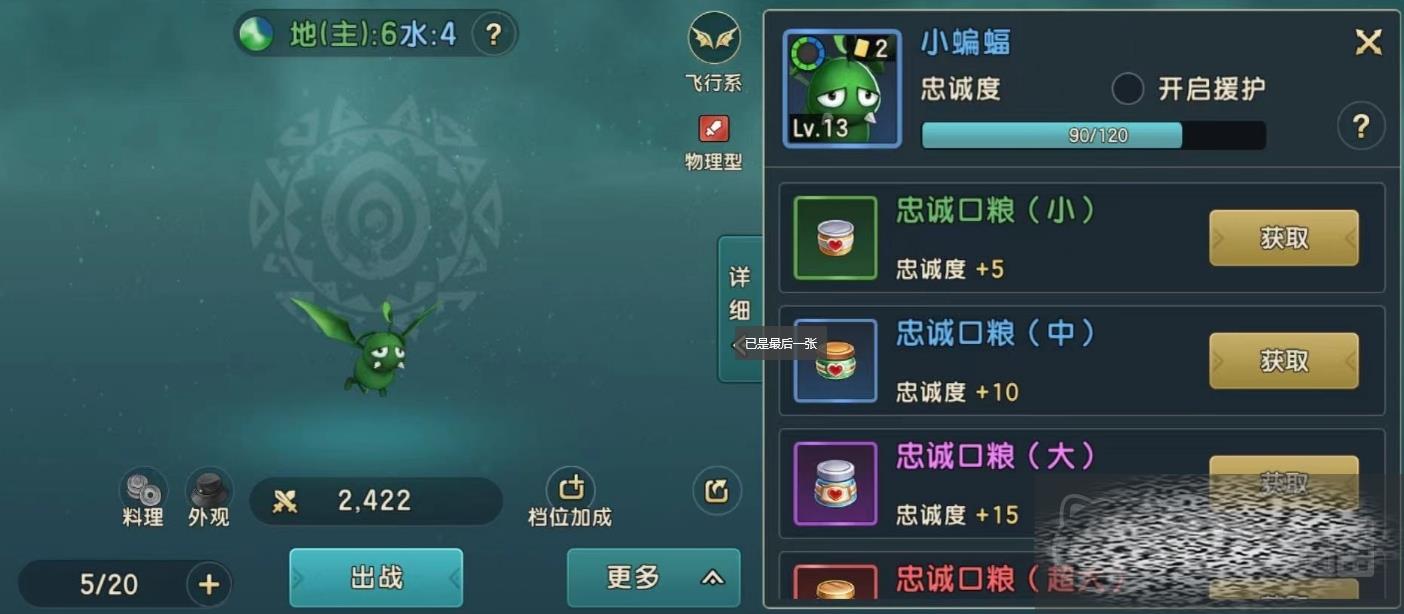Add pet slots with plus button

point(208,585)
